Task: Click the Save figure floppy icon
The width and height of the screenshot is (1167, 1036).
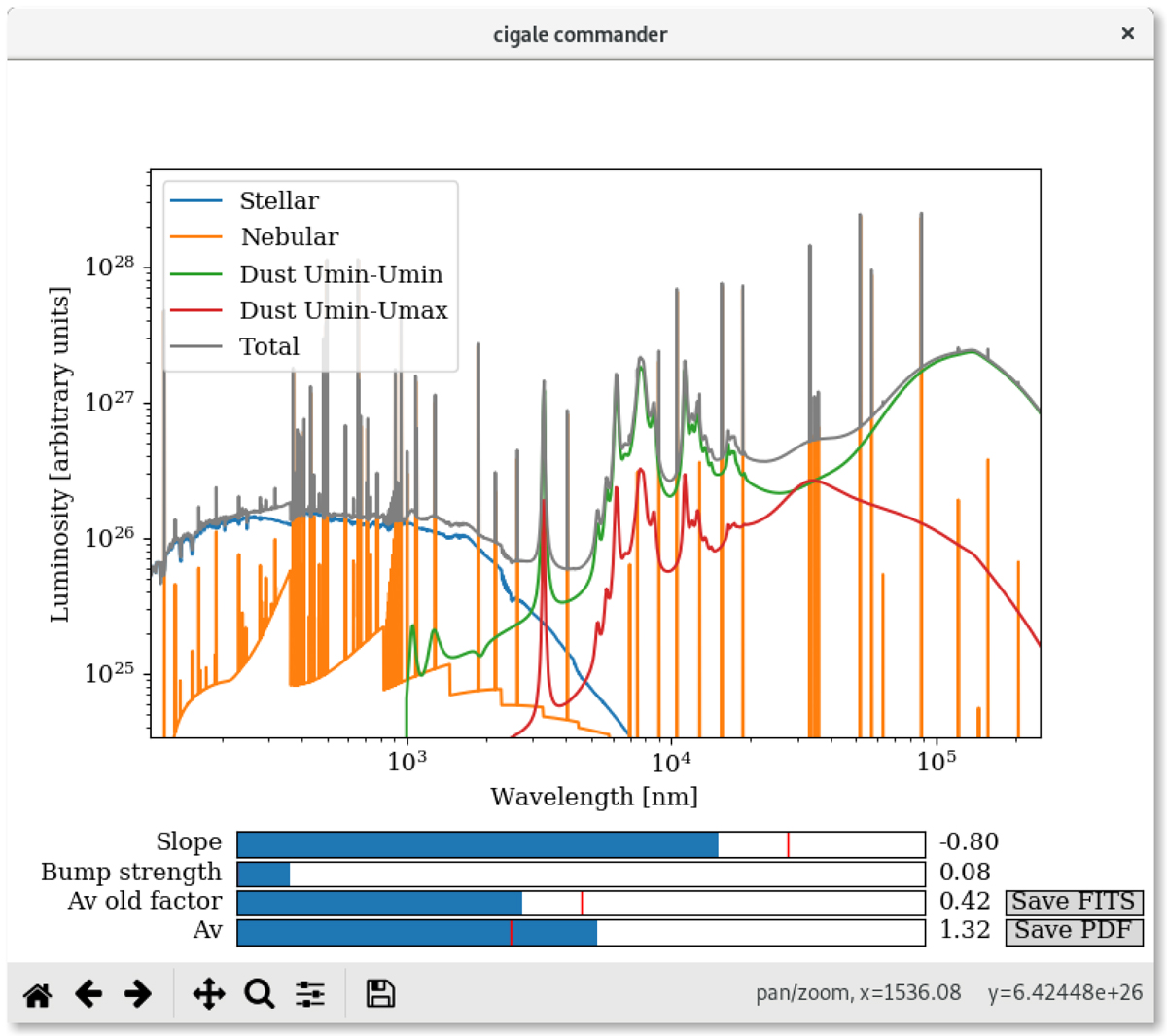Action: pos(380,994)
